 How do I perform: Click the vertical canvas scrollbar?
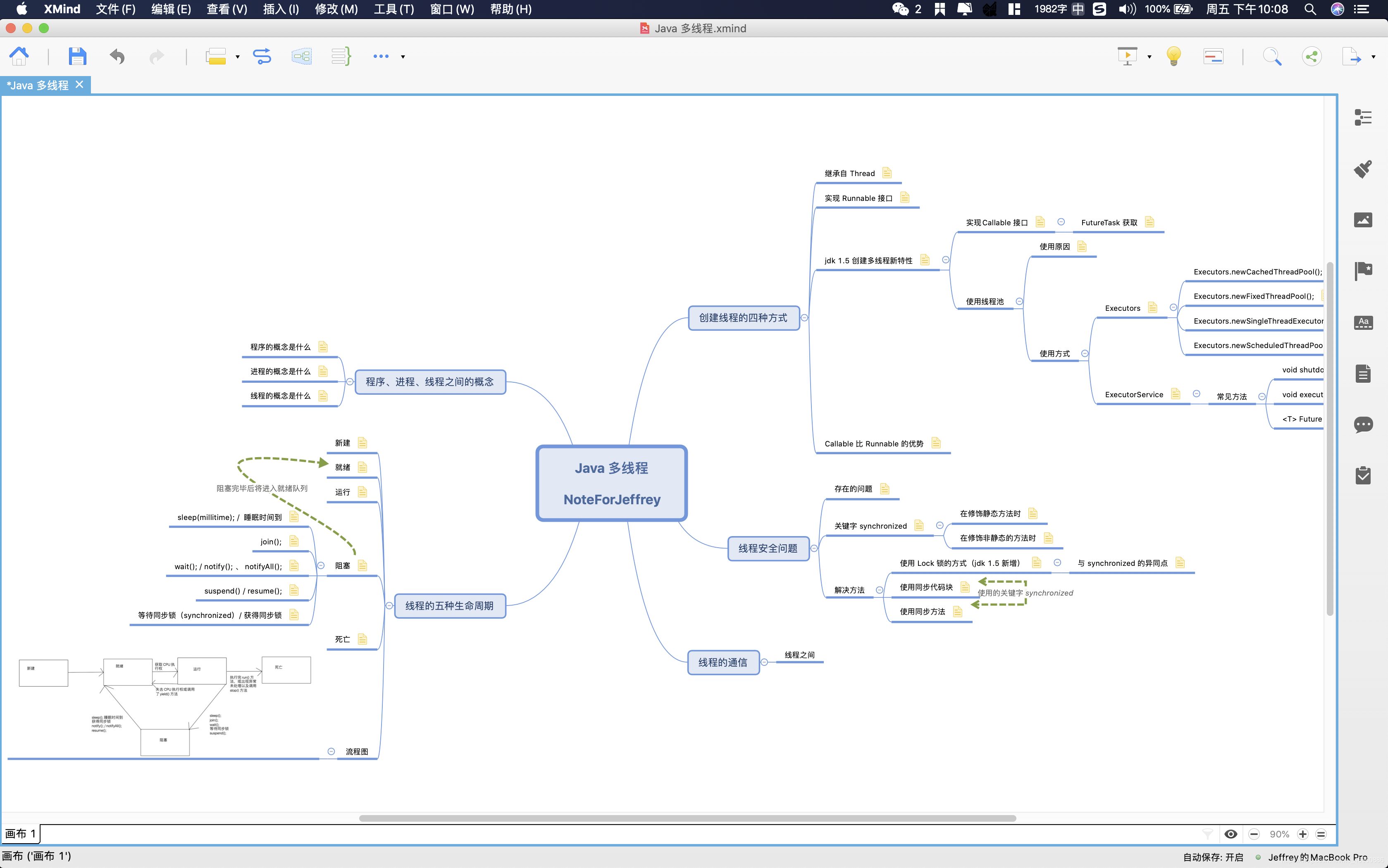coord(1330,439)
